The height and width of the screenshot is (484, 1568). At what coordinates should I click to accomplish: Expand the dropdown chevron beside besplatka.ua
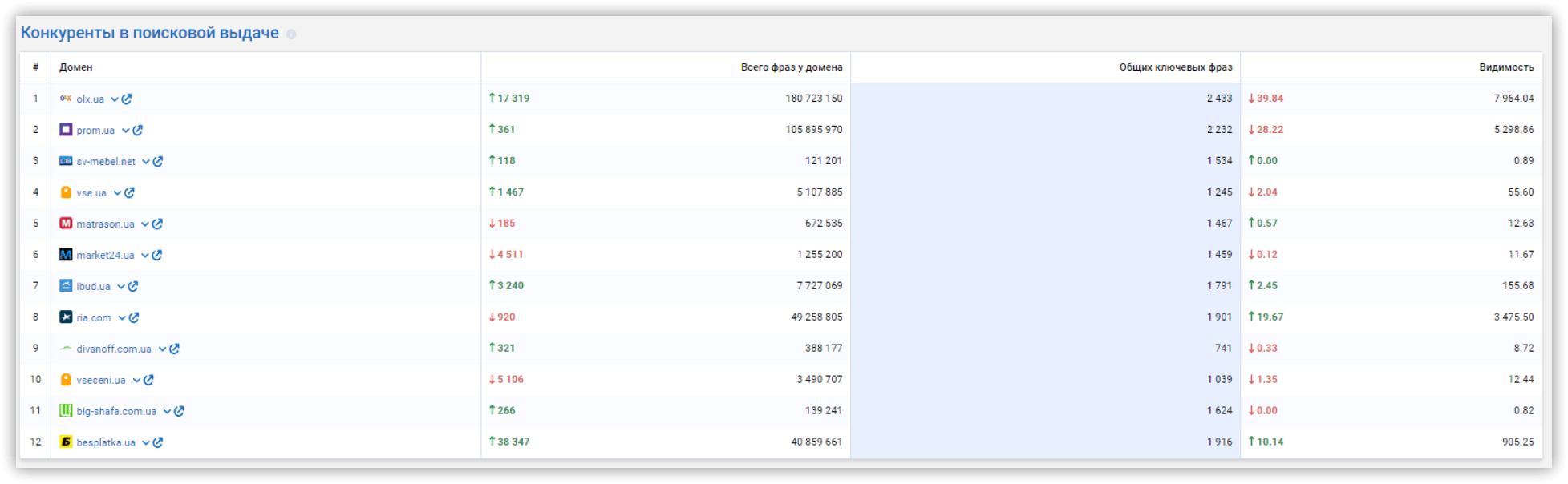(146, 443)
